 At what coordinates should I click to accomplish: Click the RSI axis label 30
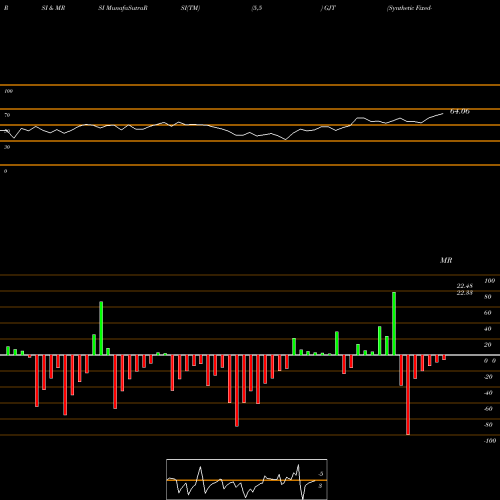point(7,147)
